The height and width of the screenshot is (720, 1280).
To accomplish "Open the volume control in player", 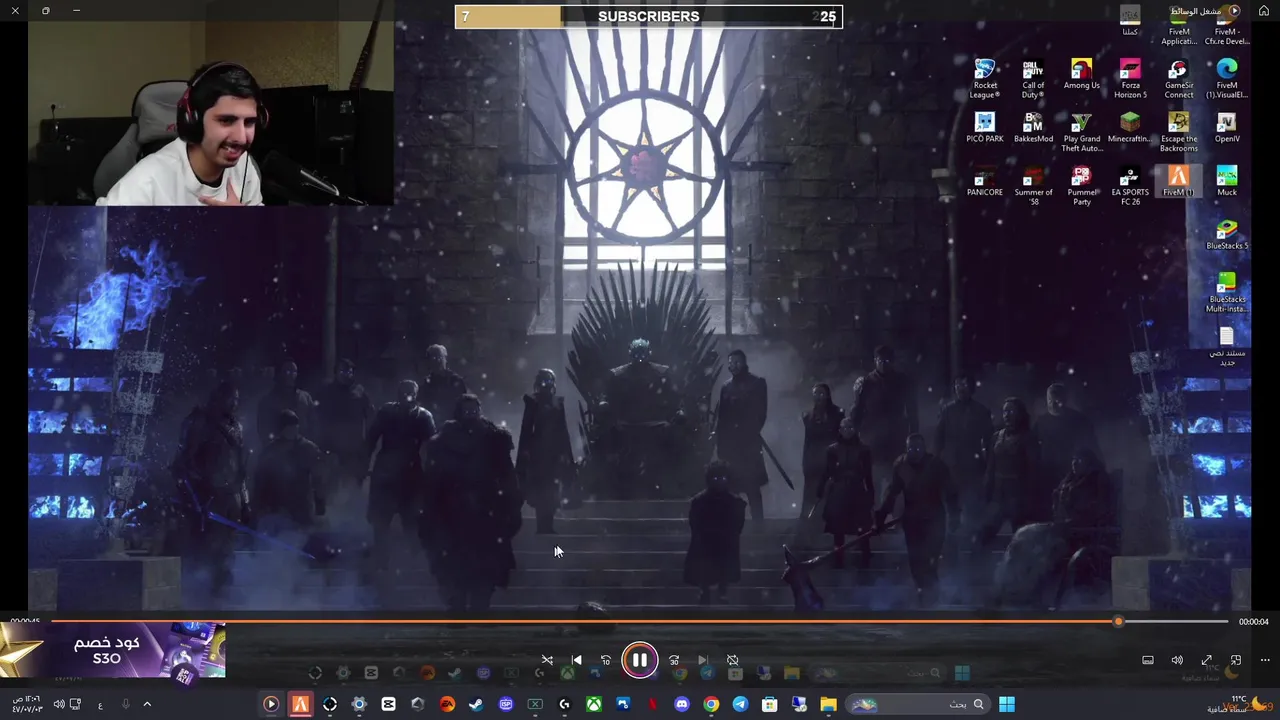I will point(1177,660).
